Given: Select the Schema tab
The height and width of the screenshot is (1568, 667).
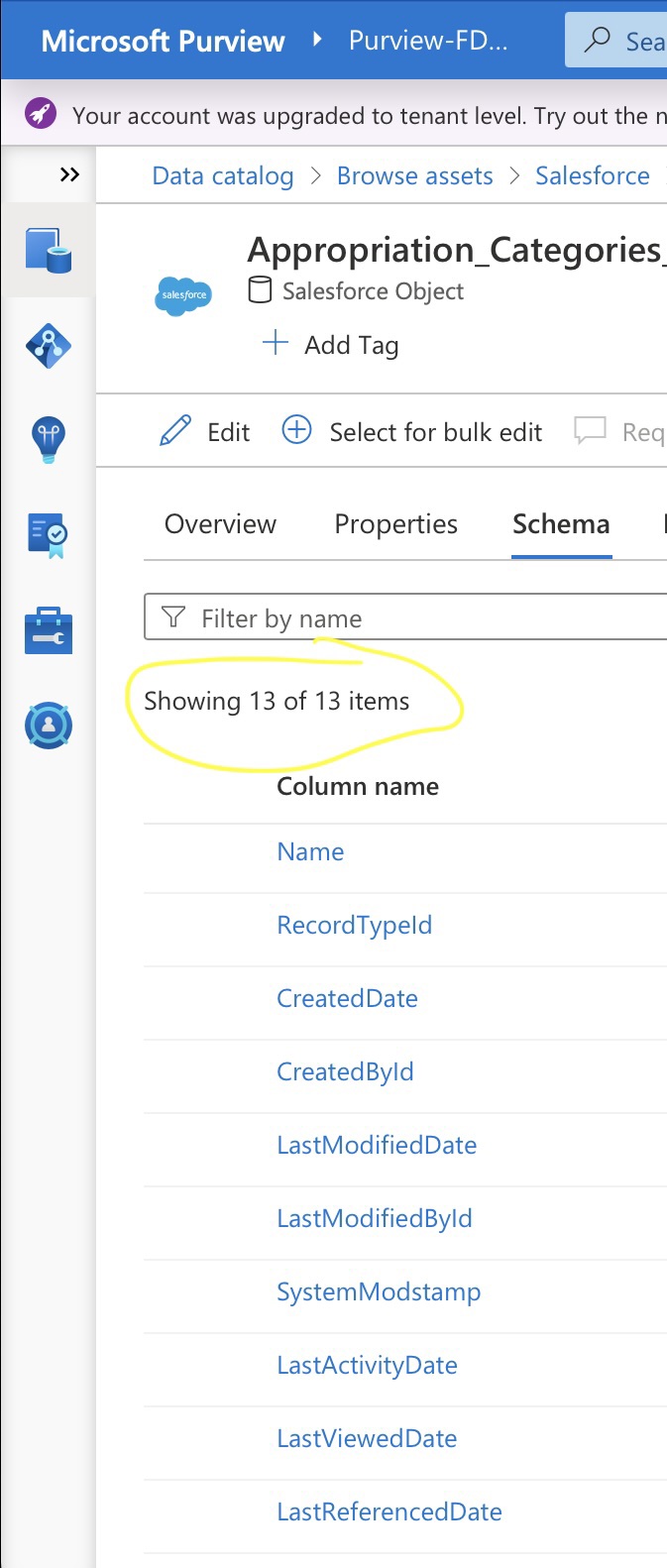Looking at the screenshot, I should coord(561,523).
